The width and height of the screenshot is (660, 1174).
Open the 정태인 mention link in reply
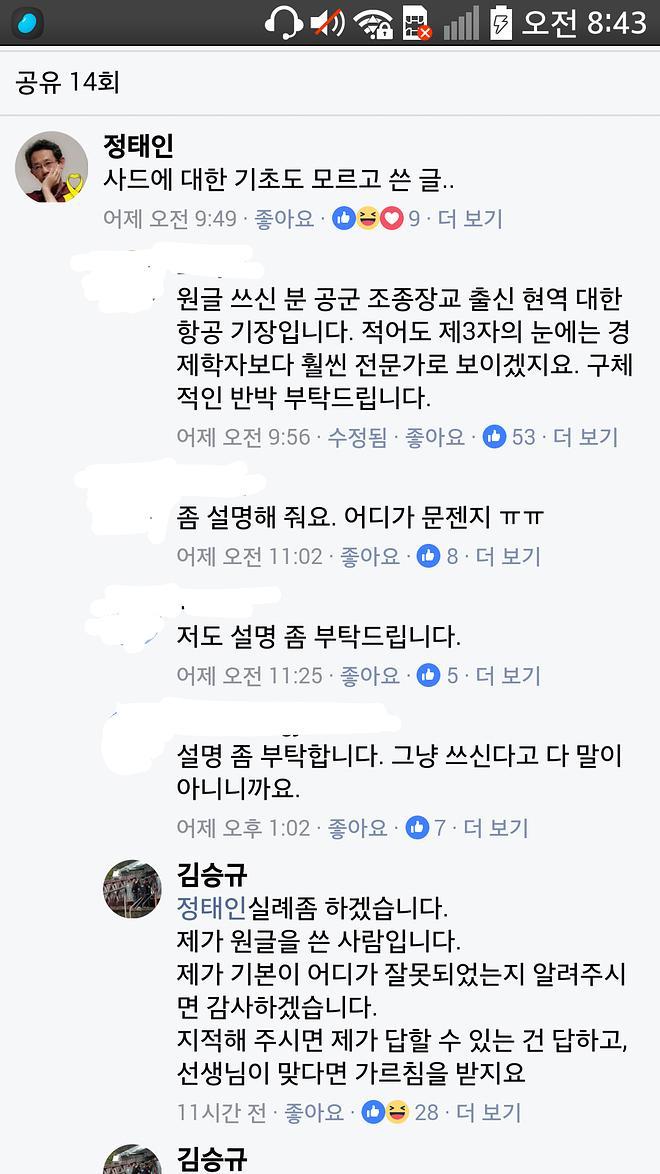[x=211, y=908]
